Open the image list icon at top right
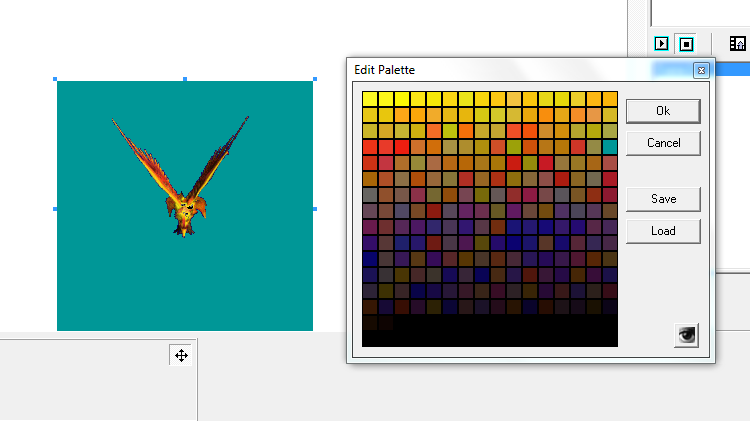The height and width of the screenshot is (421, 750). [x=737, y=44]
